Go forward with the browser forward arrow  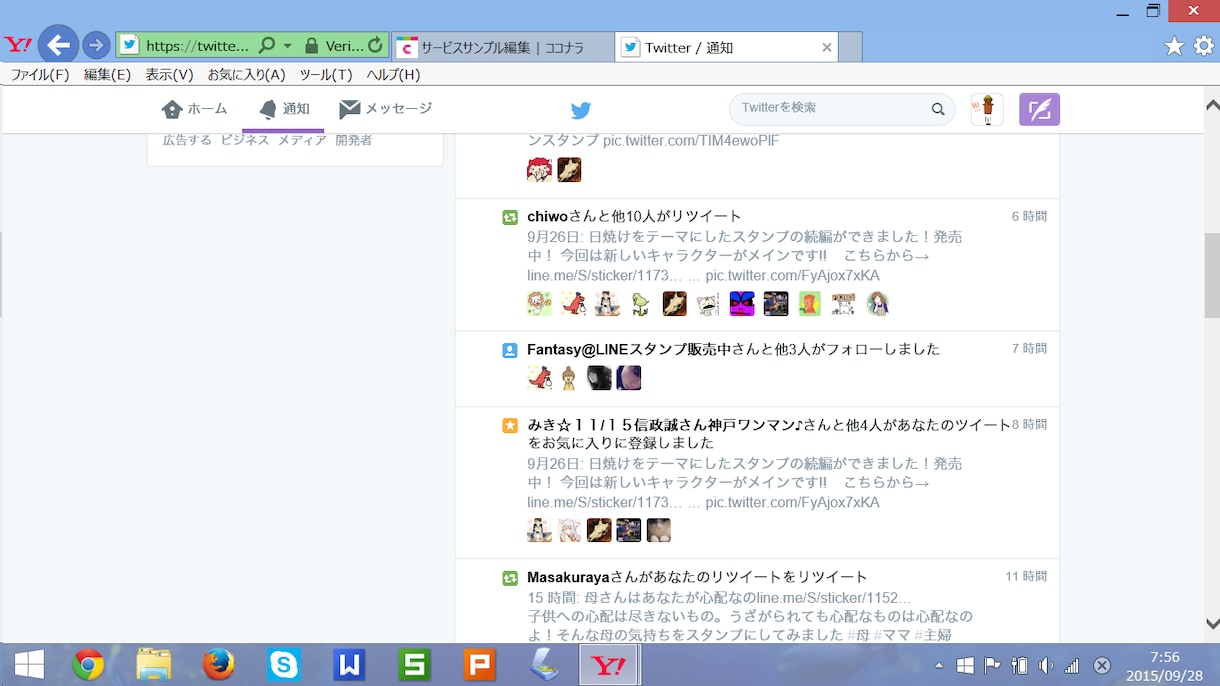pyautogui.click(x=96, y=45)
